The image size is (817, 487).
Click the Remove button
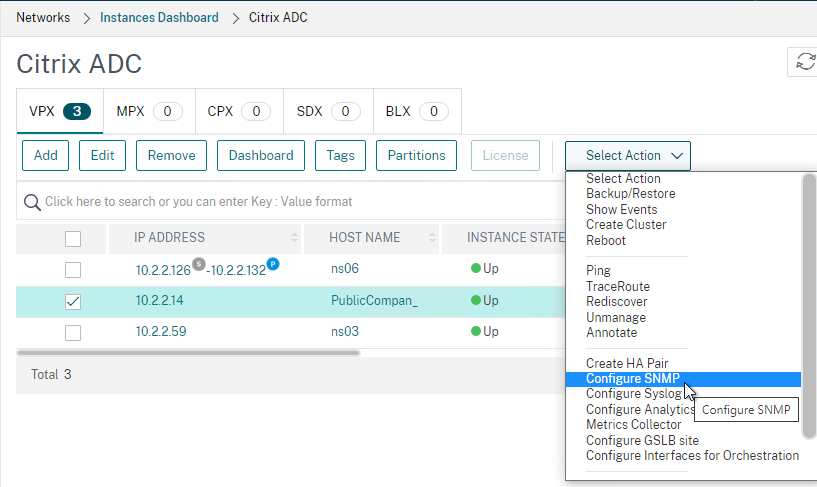(x=171, y=156)
